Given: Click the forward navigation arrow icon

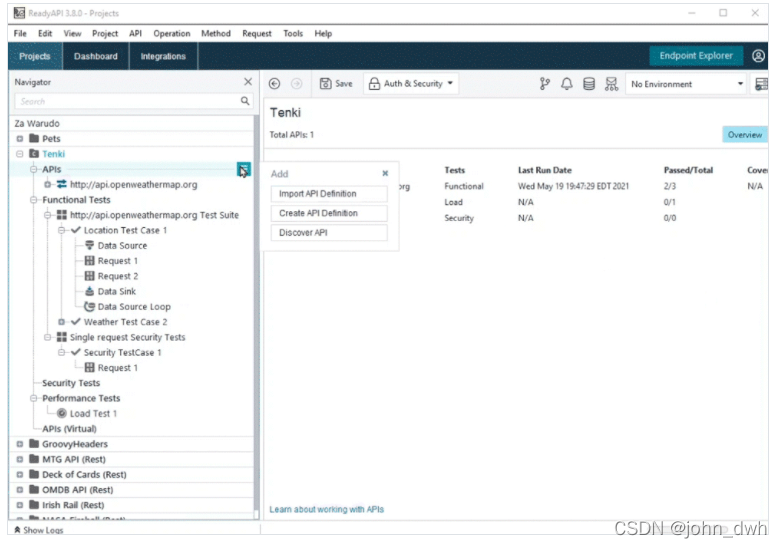Looking at the screenshot, I should click(x=296, y=84).
